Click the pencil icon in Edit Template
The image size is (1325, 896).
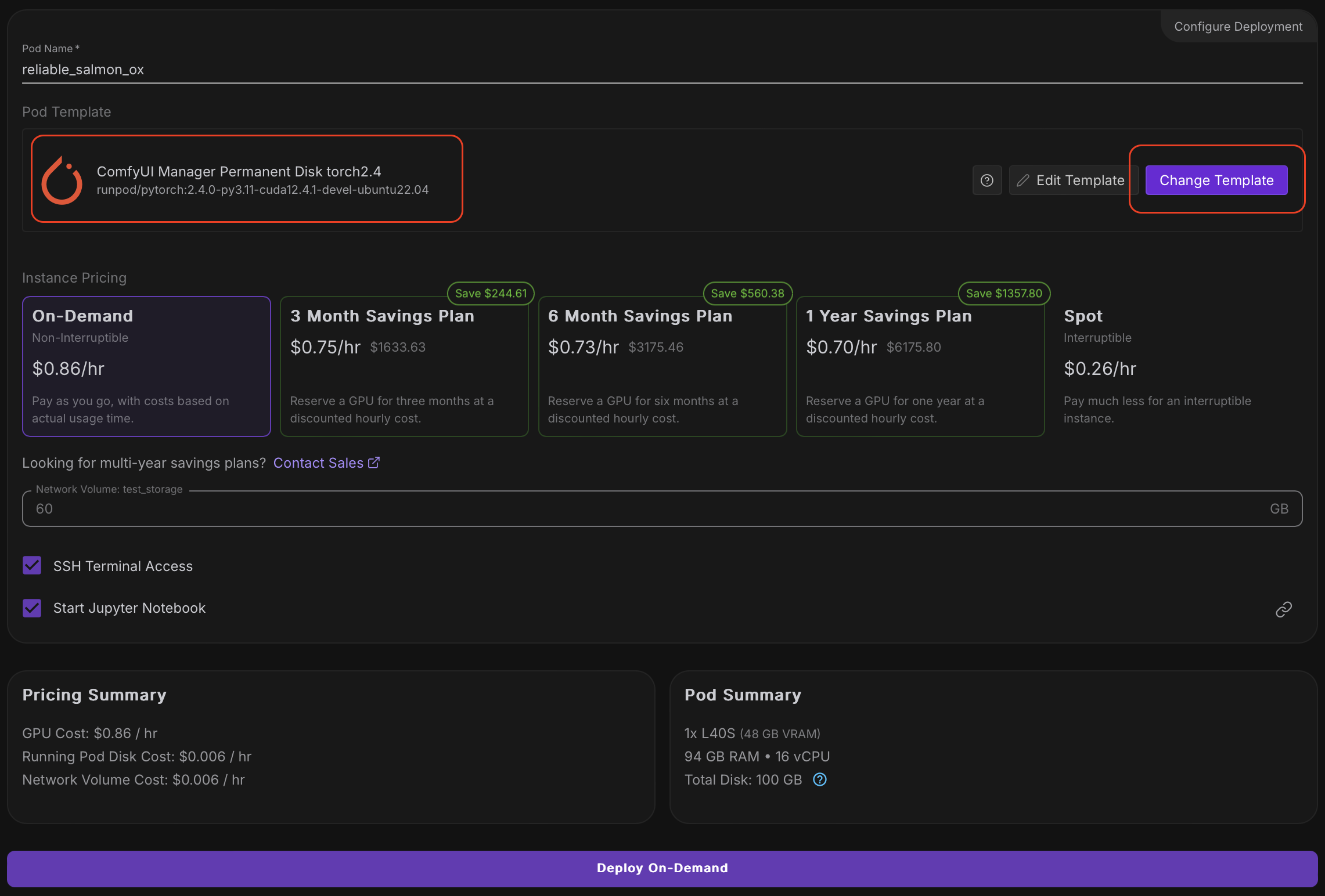pos(1023,180)
